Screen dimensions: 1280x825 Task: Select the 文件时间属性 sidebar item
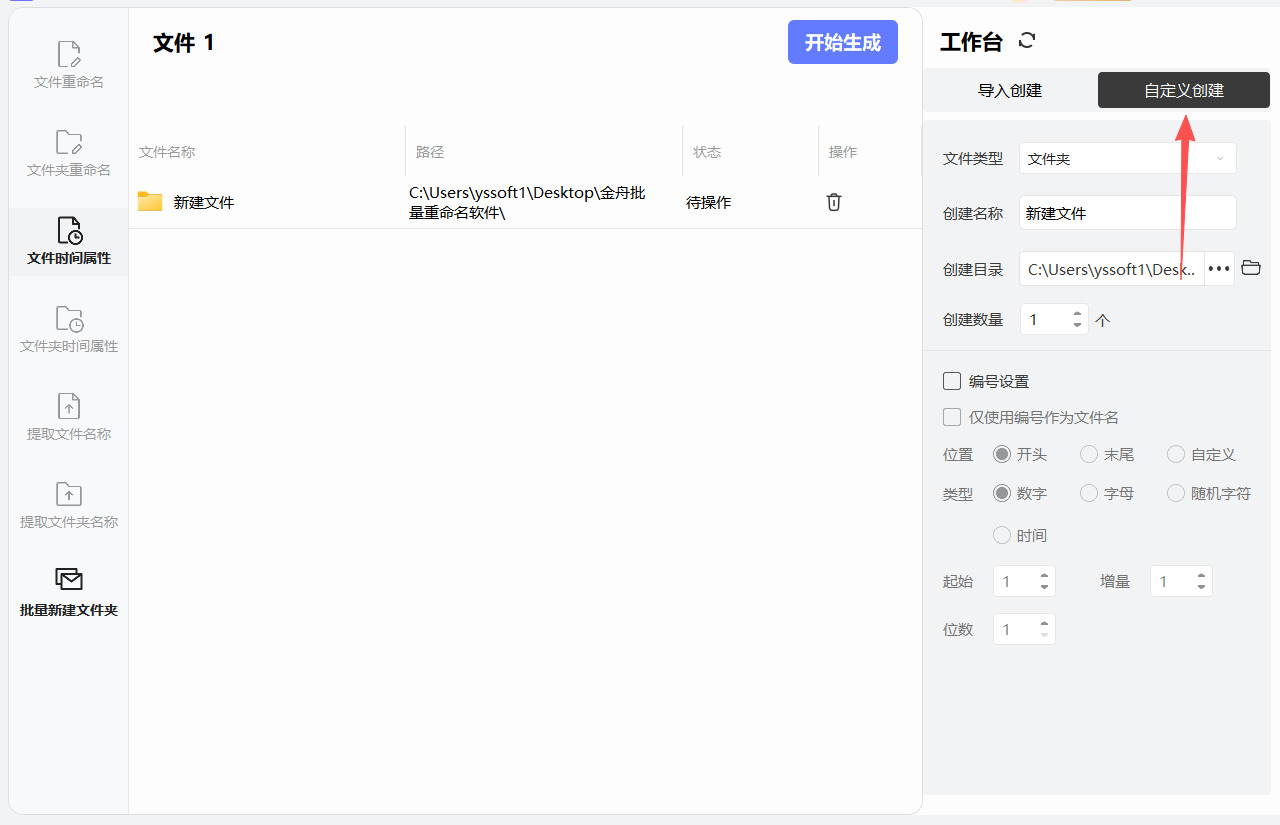click(68, 241)
